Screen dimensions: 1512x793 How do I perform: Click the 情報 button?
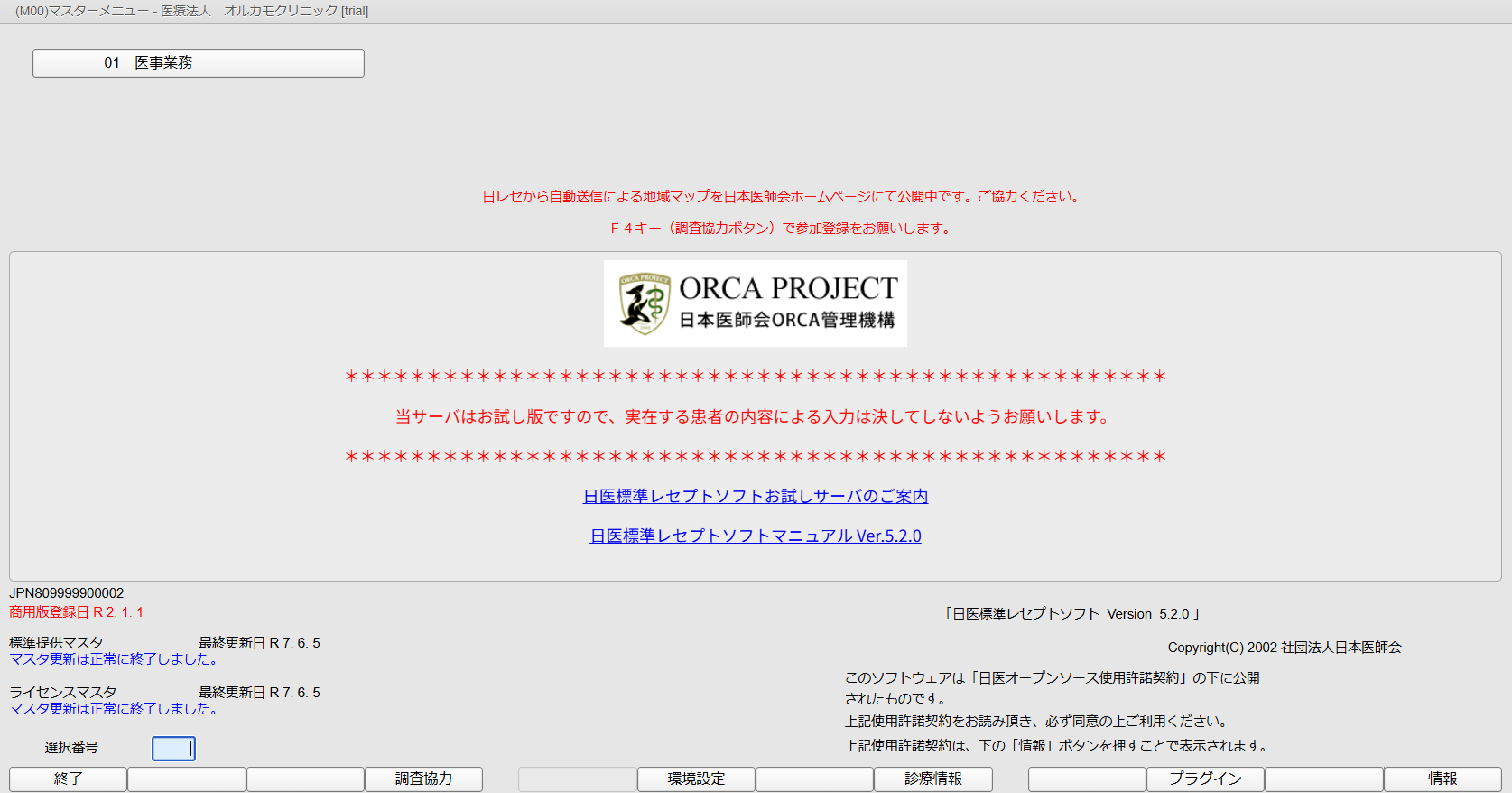click(x=1442, y=779)
